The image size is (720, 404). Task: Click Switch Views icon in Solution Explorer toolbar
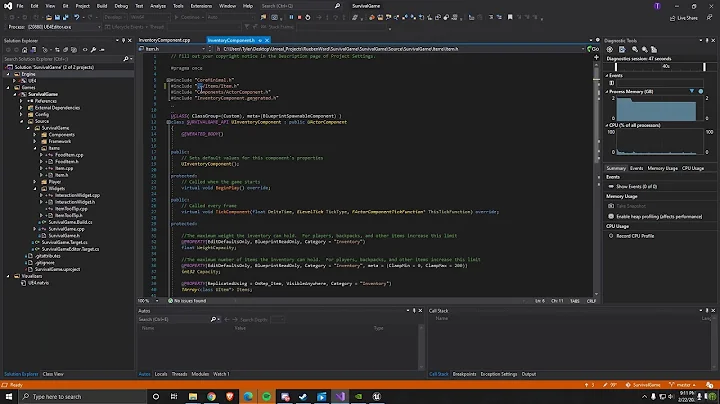(x=33, y=50)
